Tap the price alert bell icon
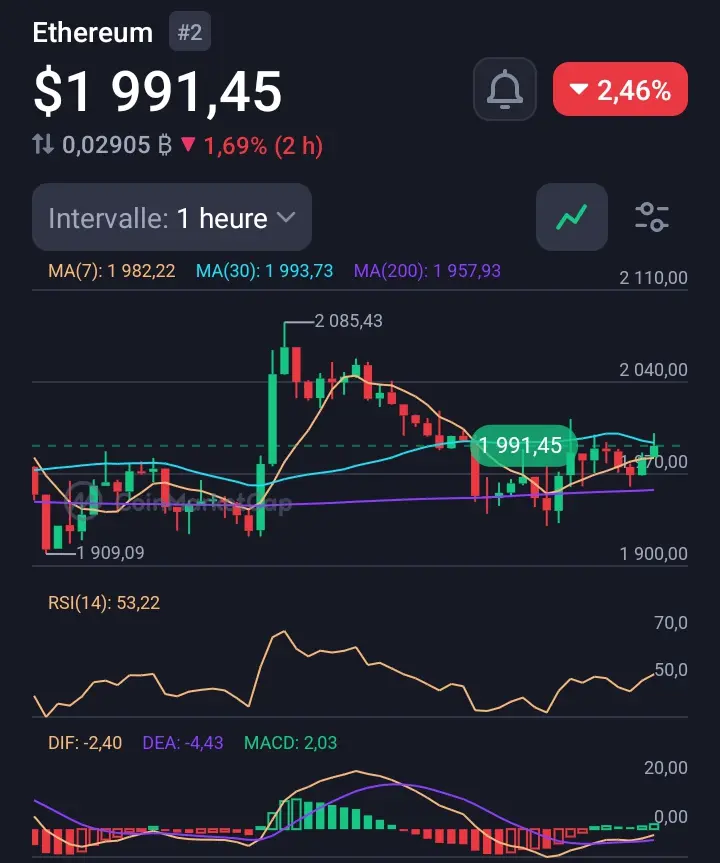The width and height of the screenshot is (720, 863). (x=505, y=89)
